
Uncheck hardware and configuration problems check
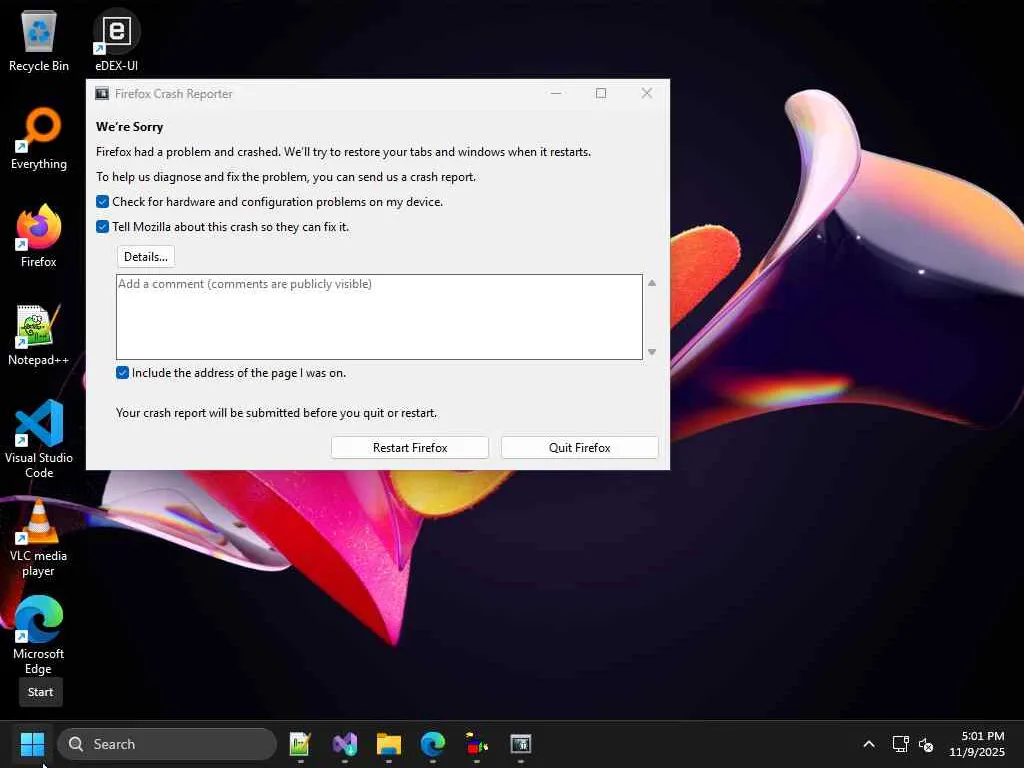click(x=103, y=202)
